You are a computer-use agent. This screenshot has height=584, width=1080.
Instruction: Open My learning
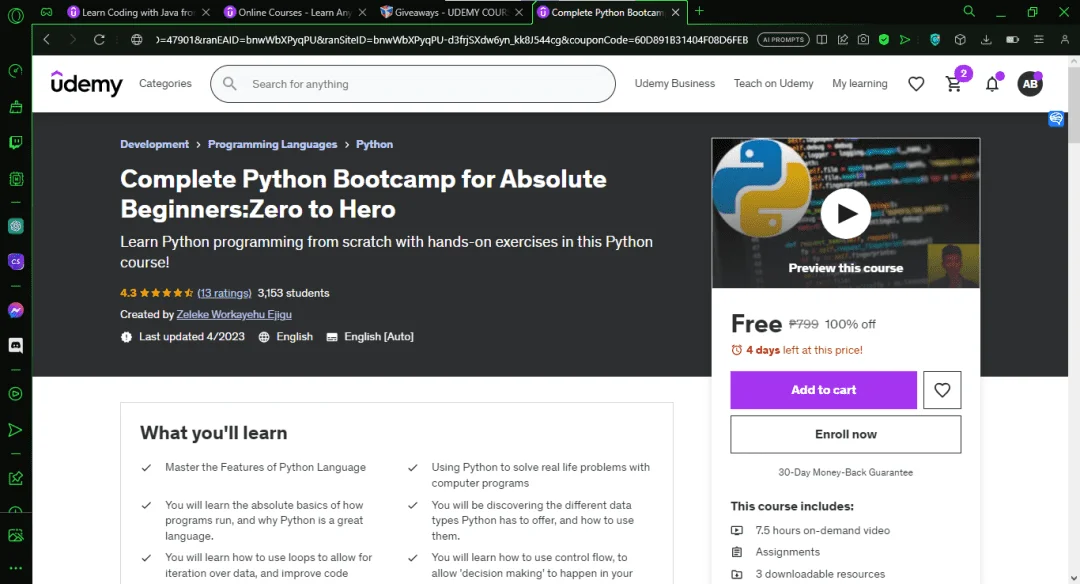(860, 83)
